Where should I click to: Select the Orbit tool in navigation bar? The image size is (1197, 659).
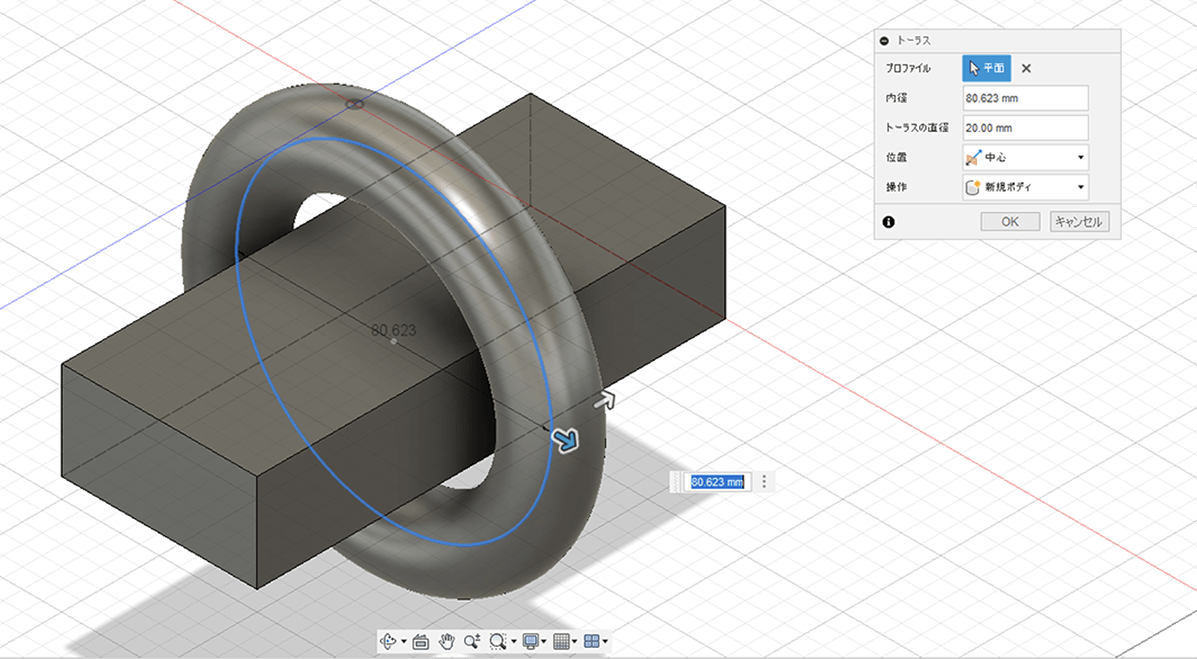(x=390, y=641)
